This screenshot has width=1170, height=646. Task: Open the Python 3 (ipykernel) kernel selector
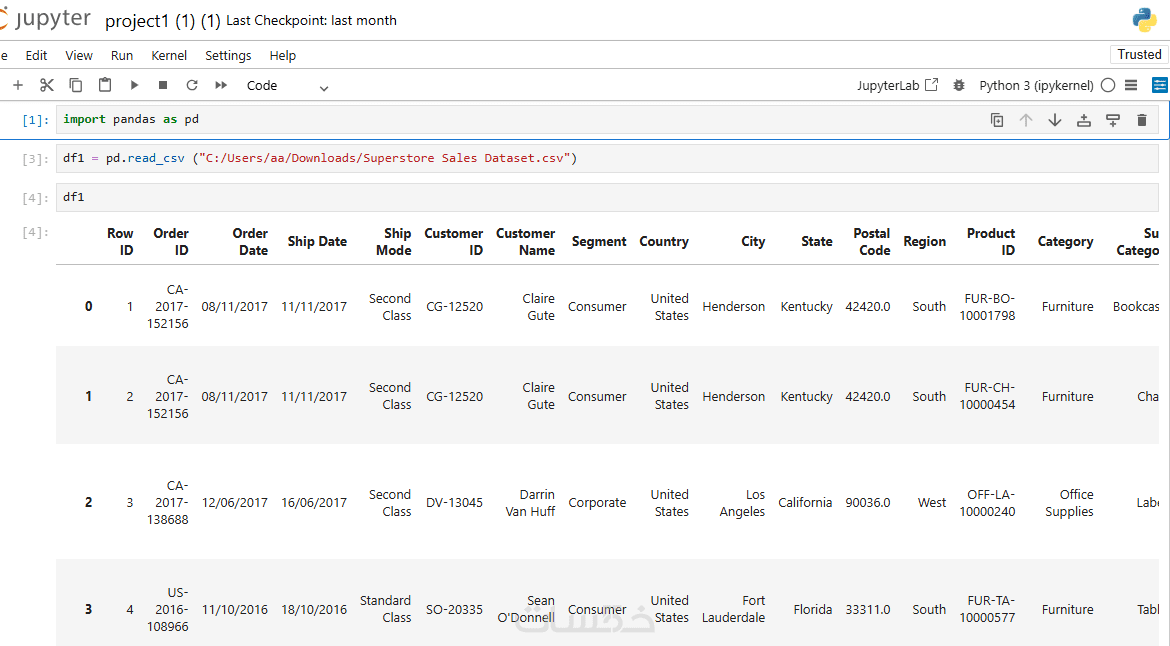tap(1036, 86)
